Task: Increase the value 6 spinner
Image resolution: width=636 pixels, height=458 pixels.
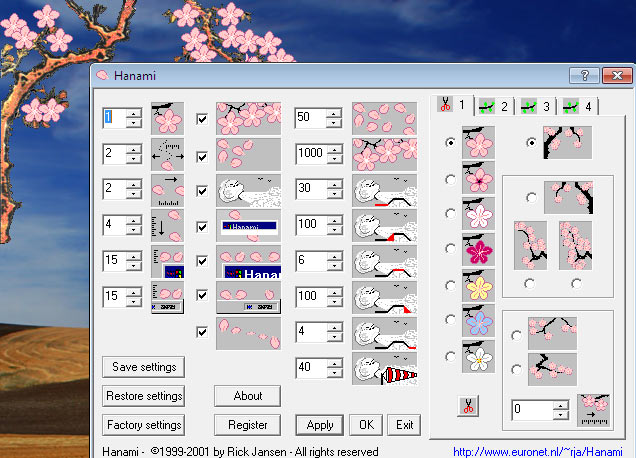Action: click(335, 256)
